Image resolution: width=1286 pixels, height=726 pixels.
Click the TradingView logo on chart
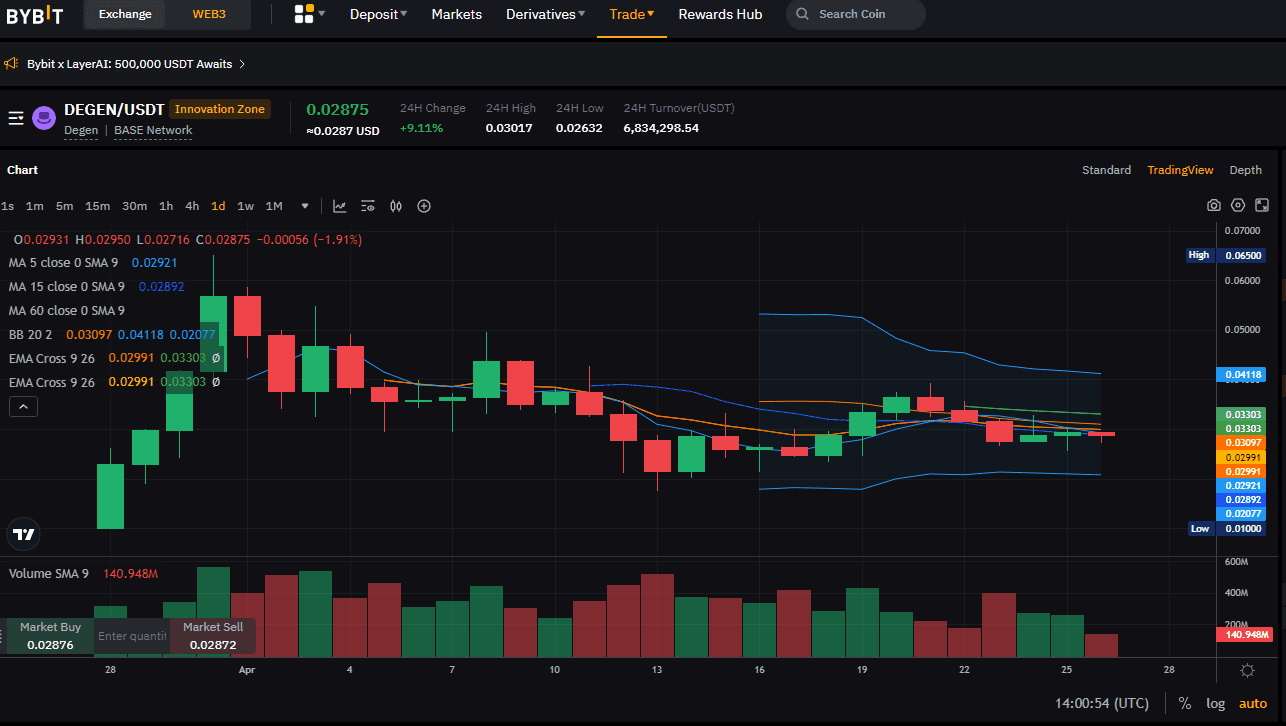tap(24, 534)
